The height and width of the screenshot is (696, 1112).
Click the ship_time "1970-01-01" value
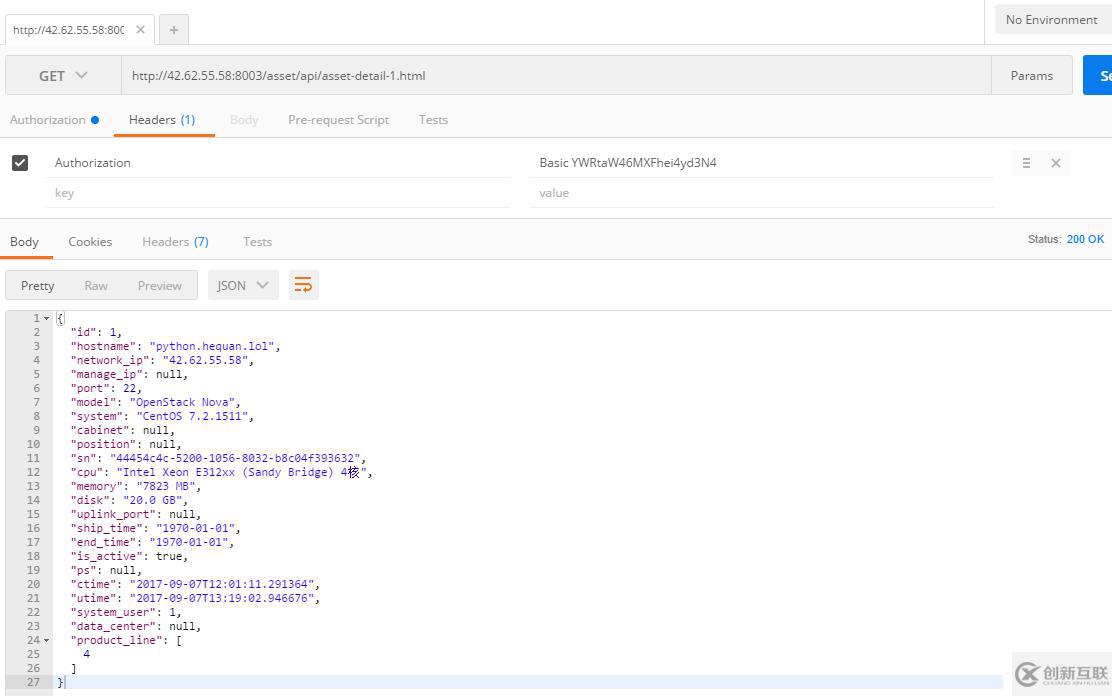195,529
